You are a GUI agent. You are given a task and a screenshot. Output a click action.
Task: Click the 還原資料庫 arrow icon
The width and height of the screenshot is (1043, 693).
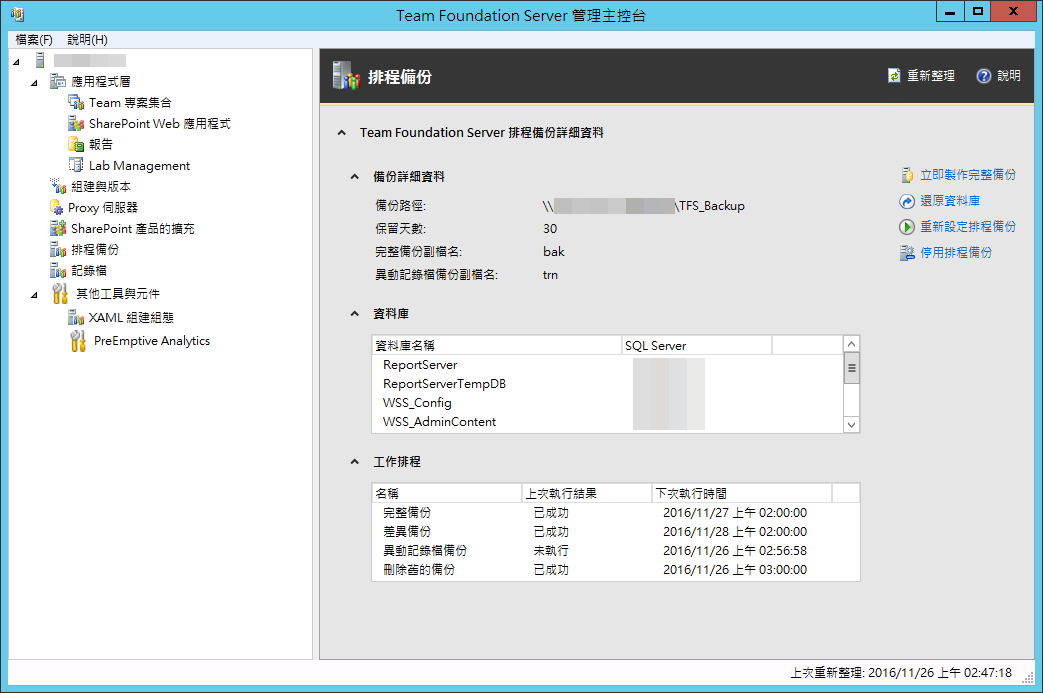(x=907, y=201)
